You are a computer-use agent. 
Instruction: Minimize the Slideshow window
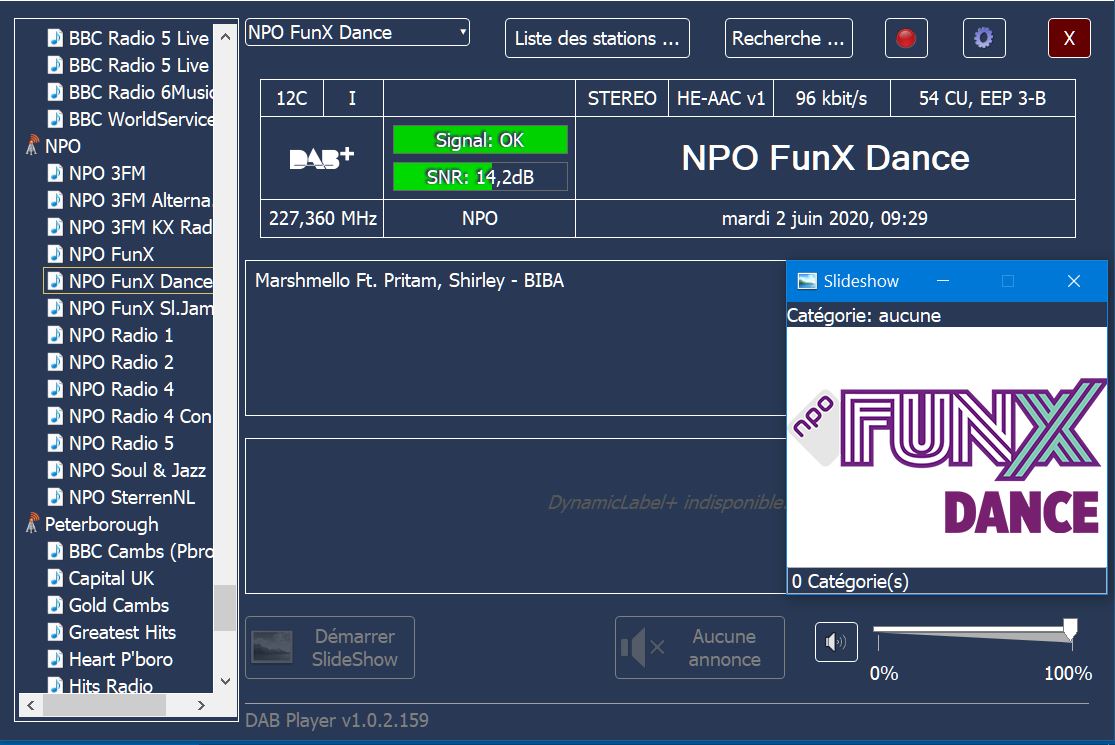click(x=943, y=281)
